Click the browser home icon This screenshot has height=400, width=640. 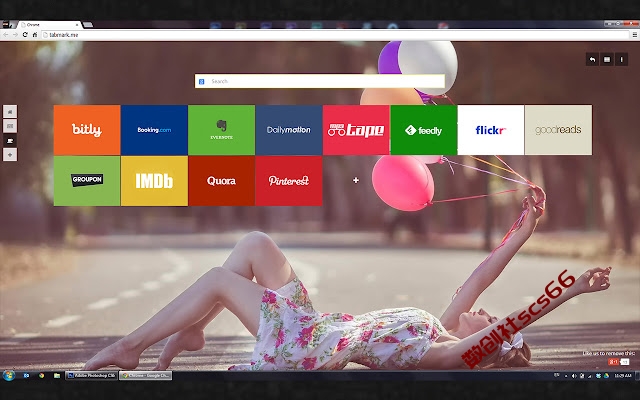pos(35,35)
